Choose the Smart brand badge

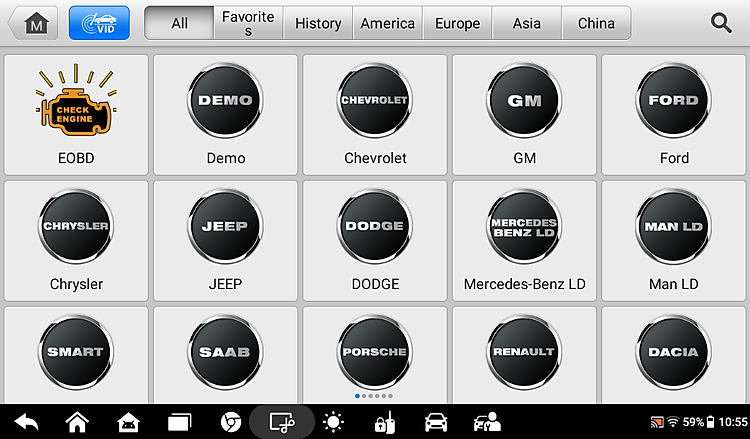pos(76,352)
